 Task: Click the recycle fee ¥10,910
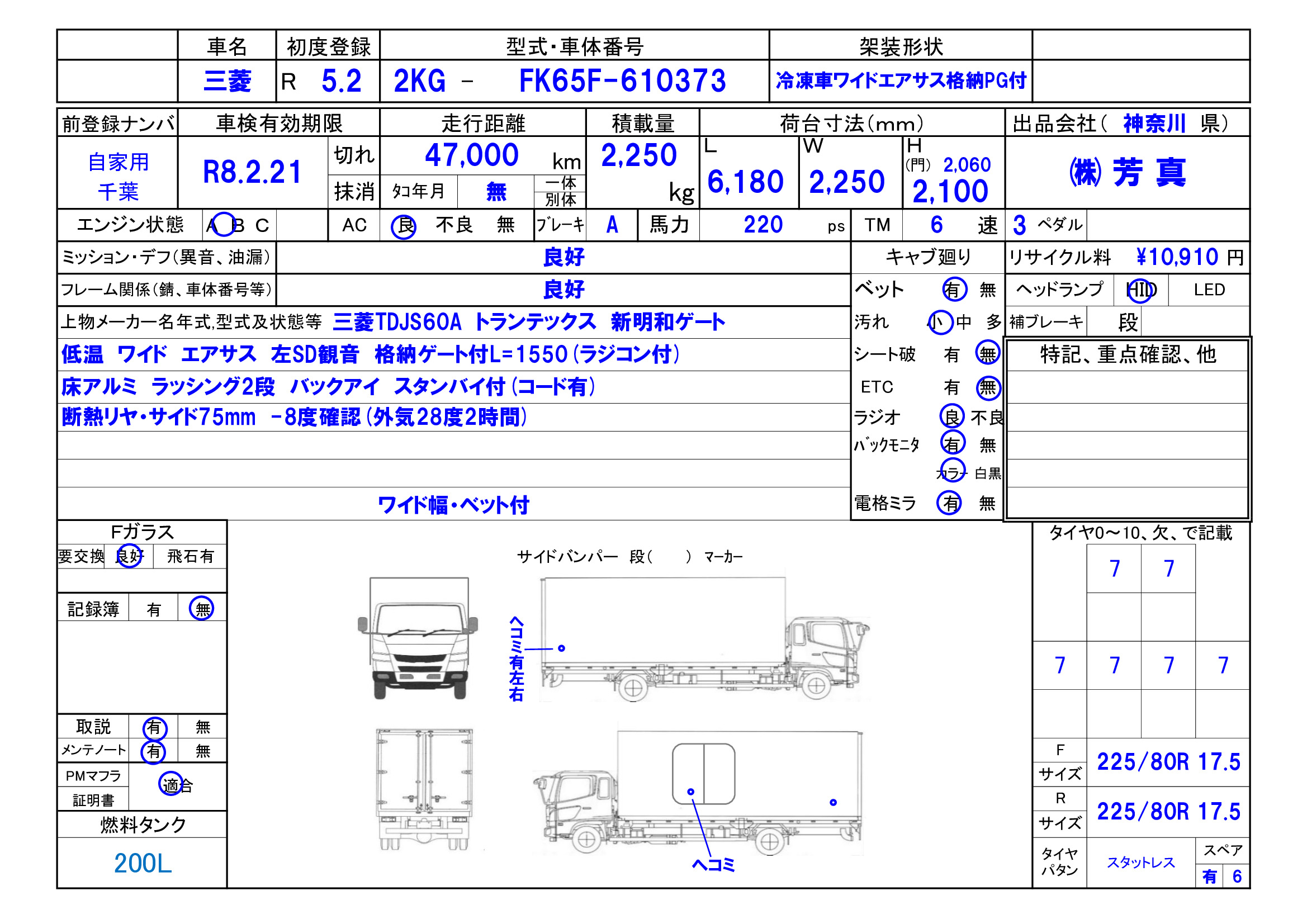(1177, 257)
